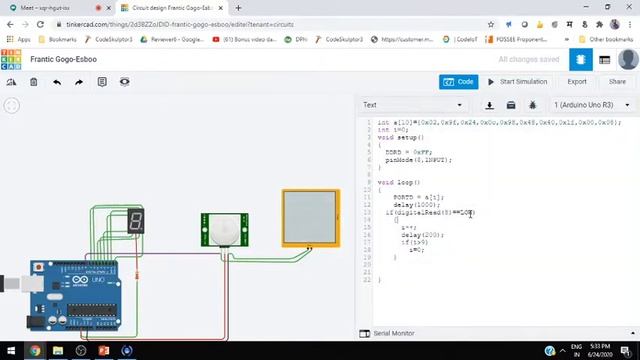Open Other bookmarks folder
Screen dimensions: 640x360
tap(606, 39)
